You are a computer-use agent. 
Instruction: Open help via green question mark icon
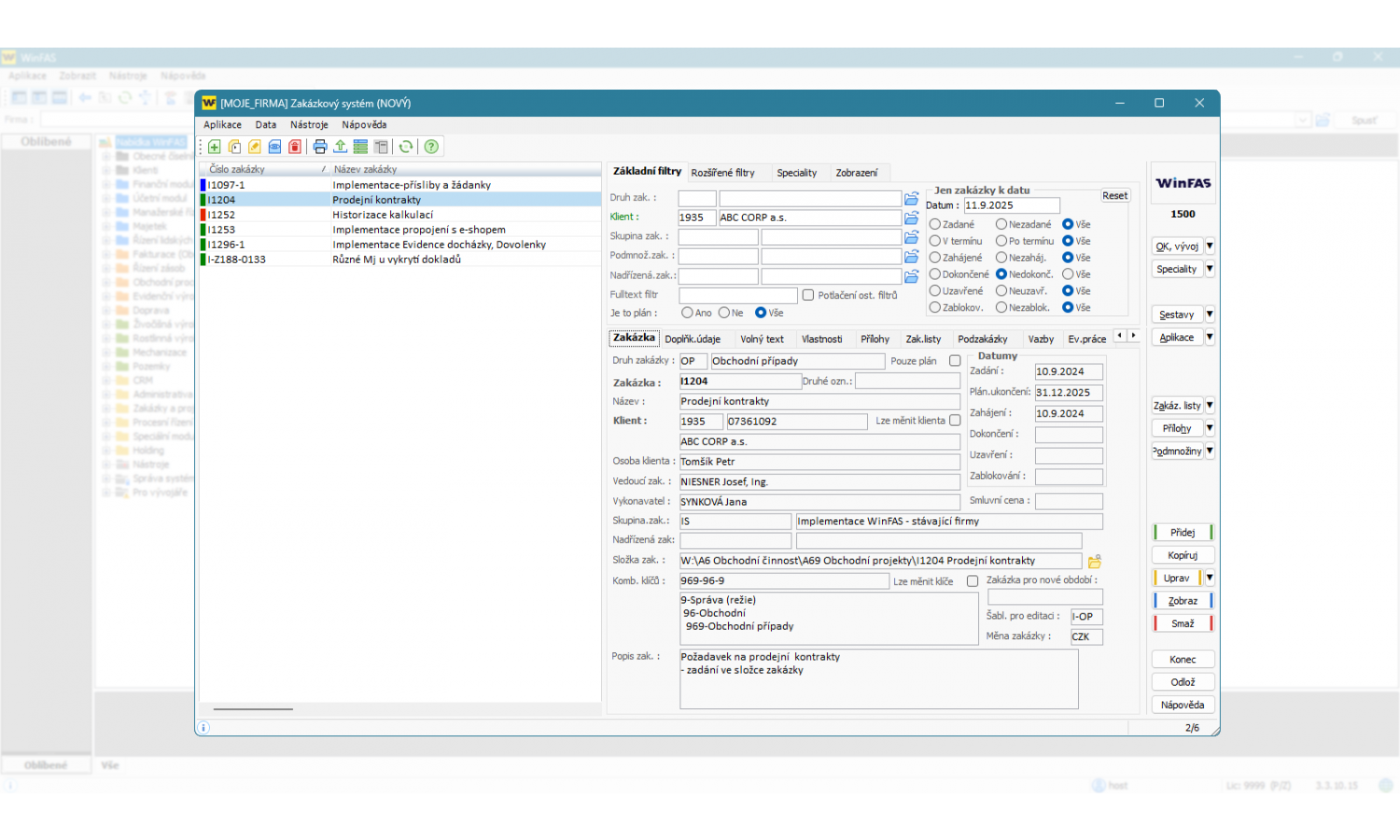[431, 147]
